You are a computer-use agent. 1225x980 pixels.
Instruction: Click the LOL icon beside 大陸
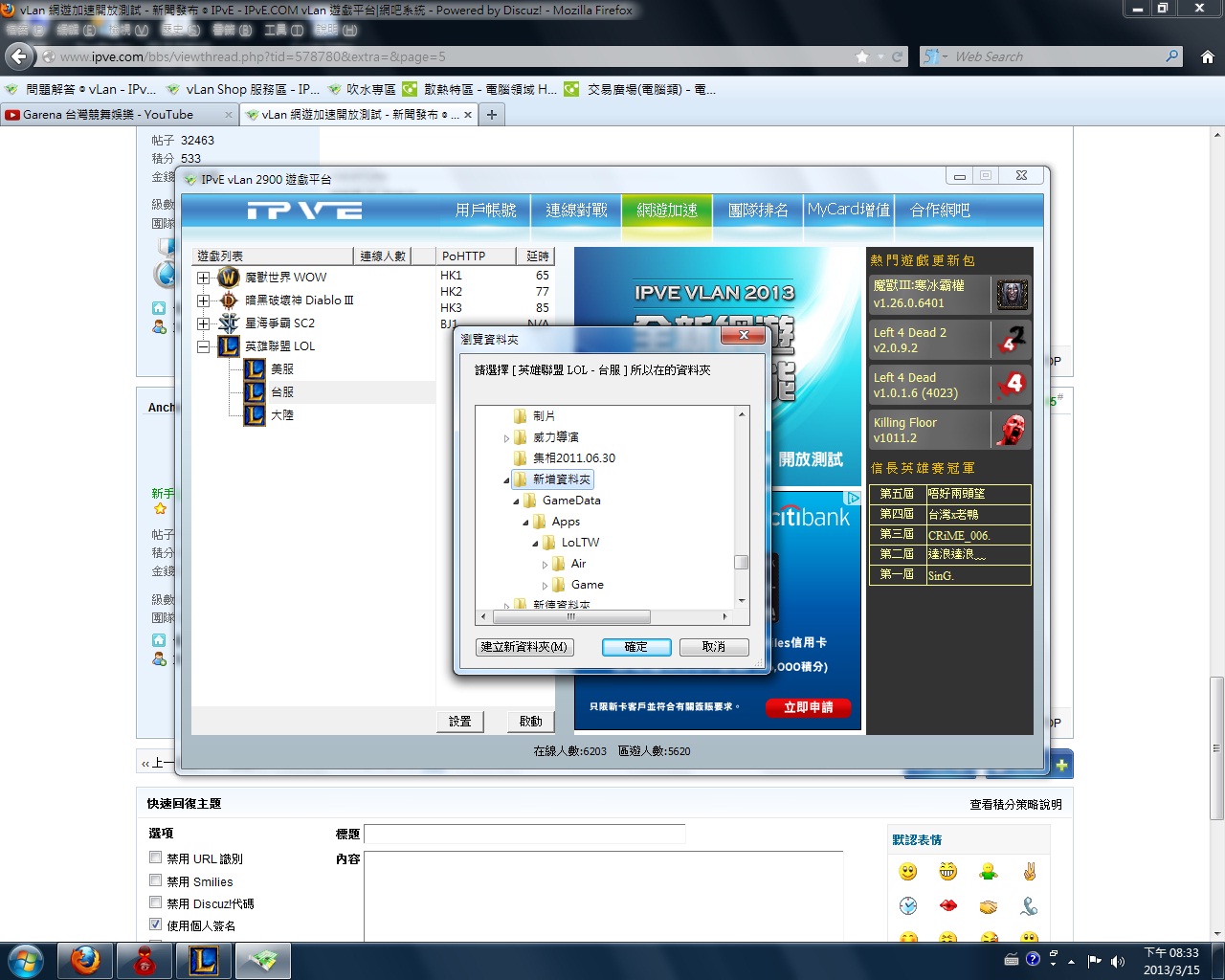pos(255,415)
